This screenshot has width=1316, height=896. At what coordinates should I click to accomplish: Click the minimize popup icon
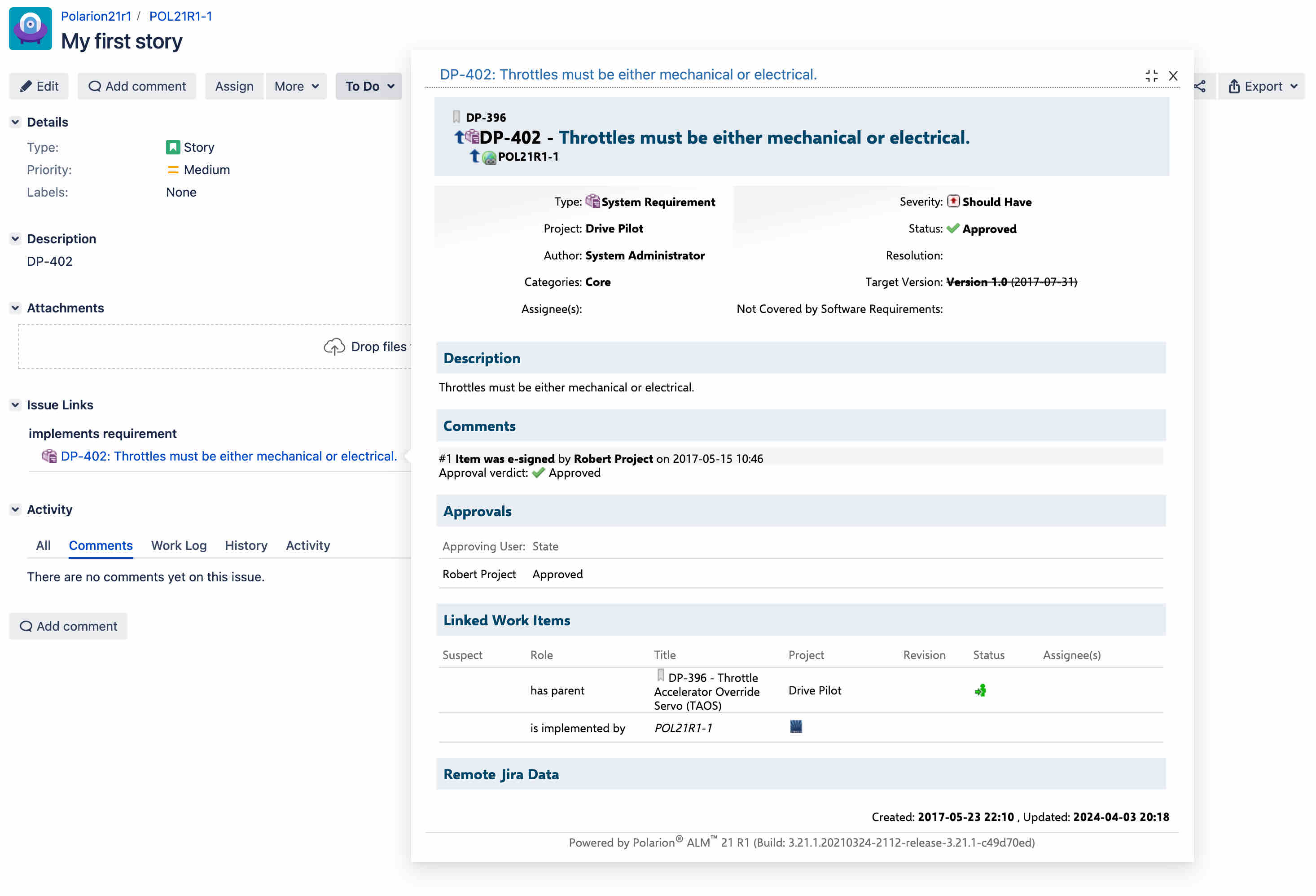(1151, 76)
